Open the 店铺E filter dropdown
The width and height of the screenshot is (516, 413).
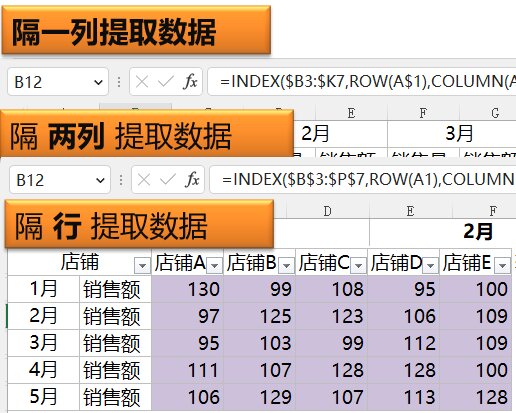[x=502, y=265]
